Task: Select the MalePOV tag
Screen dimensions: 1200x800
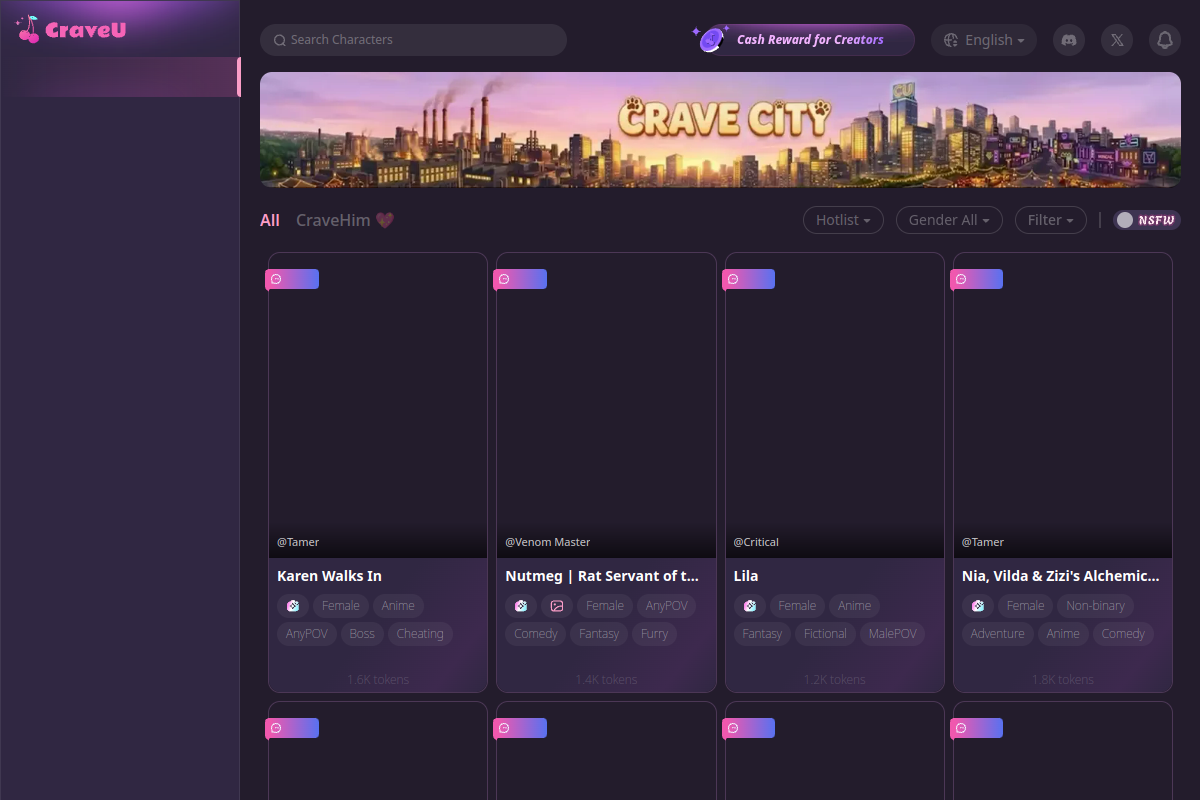Action: click(892, 634)
